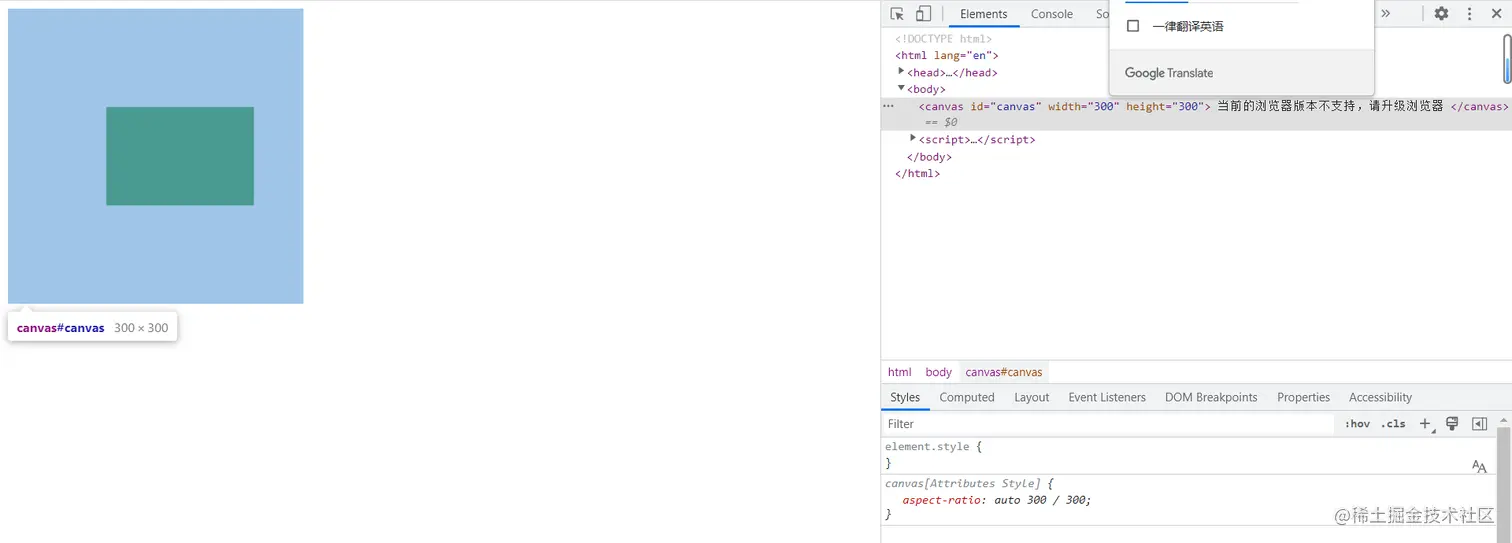1512x543 pixels.
Task: Click the canvas id attribute value "canvas"
Action: [1017, 106]
